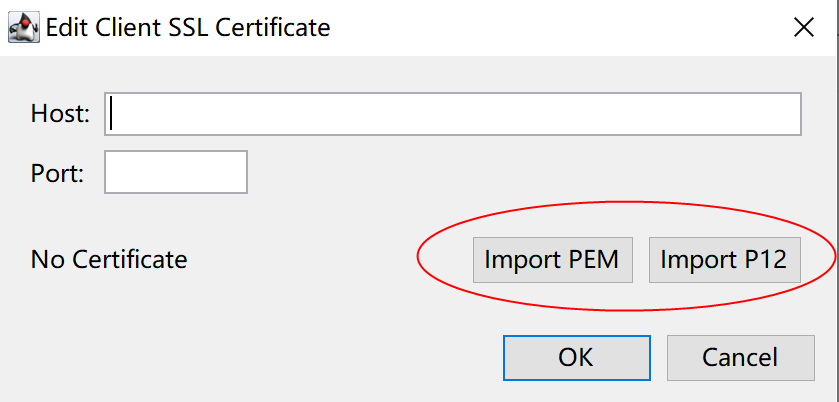
Task: Click the Host label text
Action: pos(60,114)
